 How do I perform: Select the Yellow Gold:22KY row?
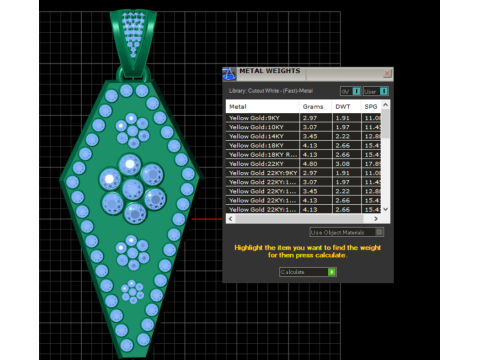pos(303,164)
